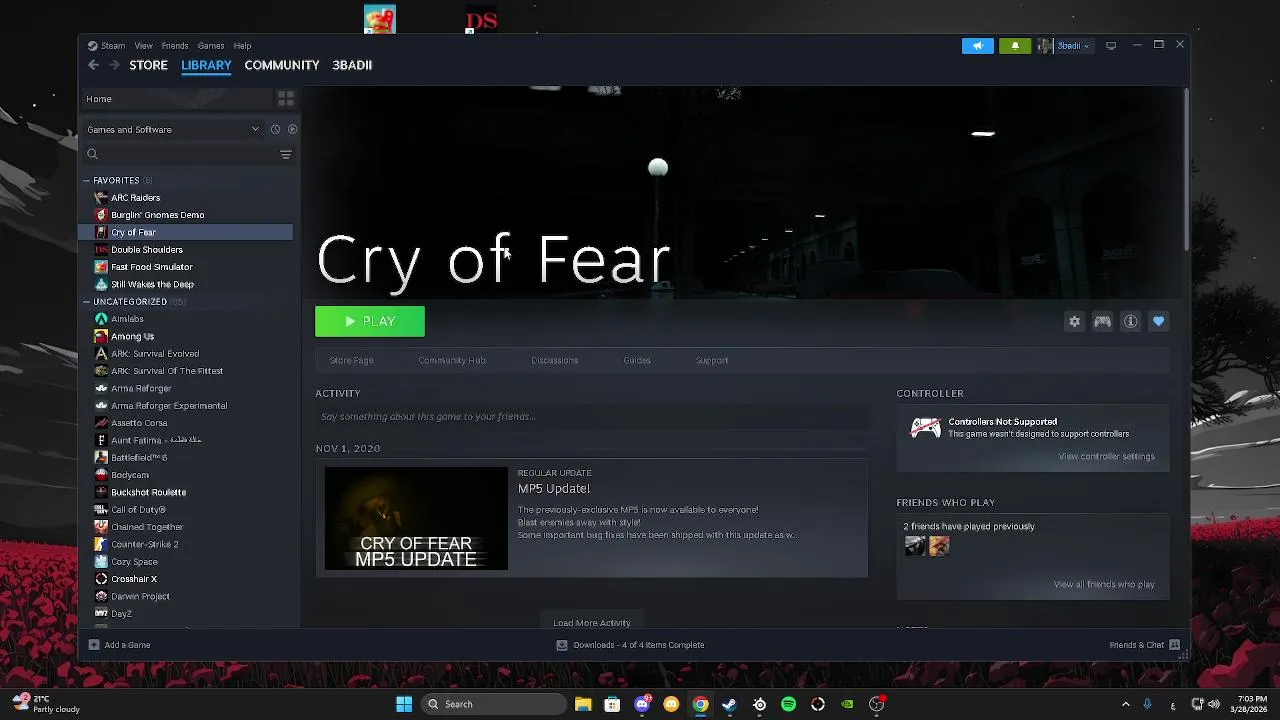Open 3badii account dropdown
Image resolution: width=1280 pixels, height=720 pixels.
coord(1064,46)
